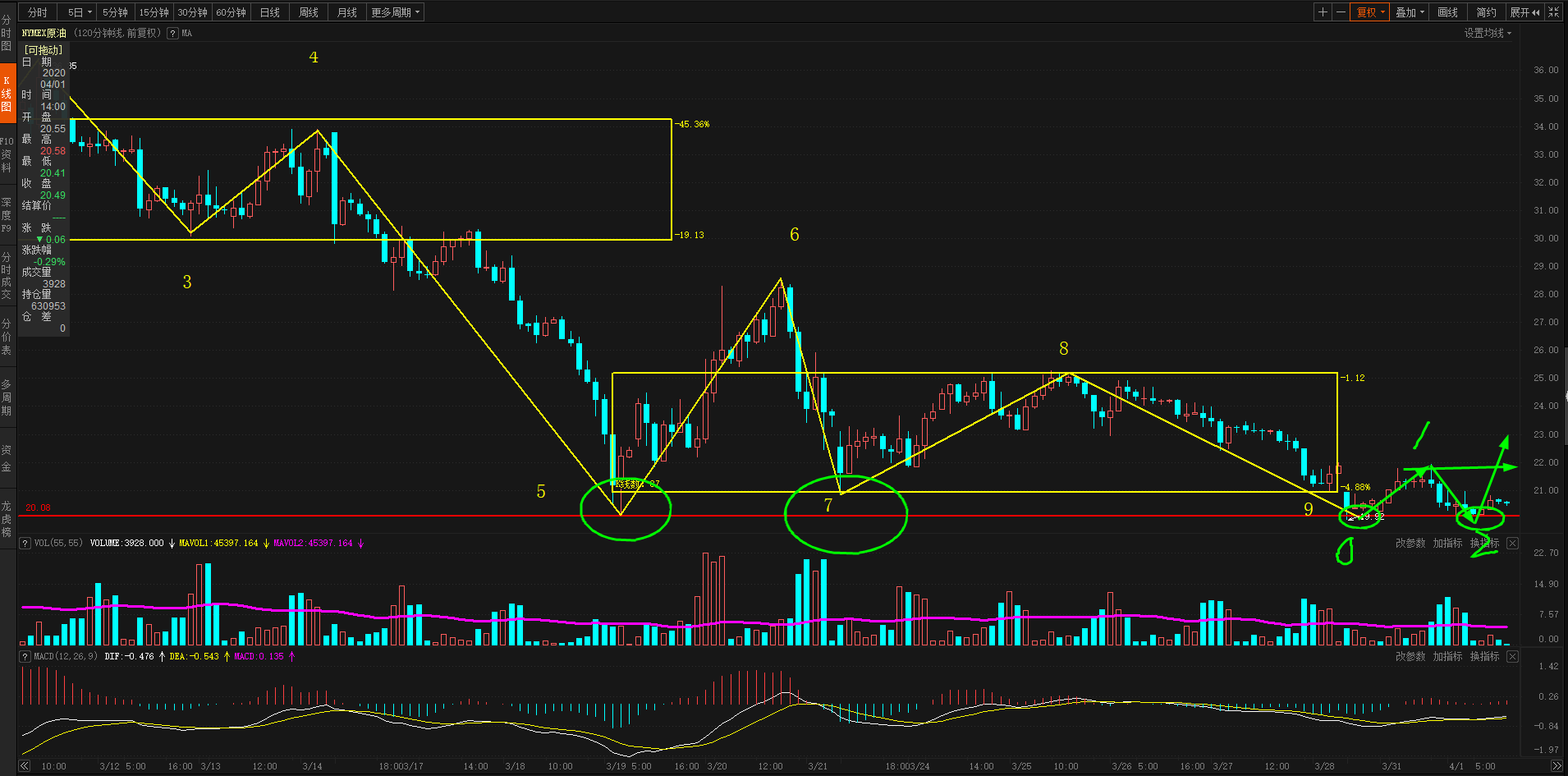Click MACD:0.135 value
Screen dimensions: 1568x776
pyautogui.click(x=259, y=657)
